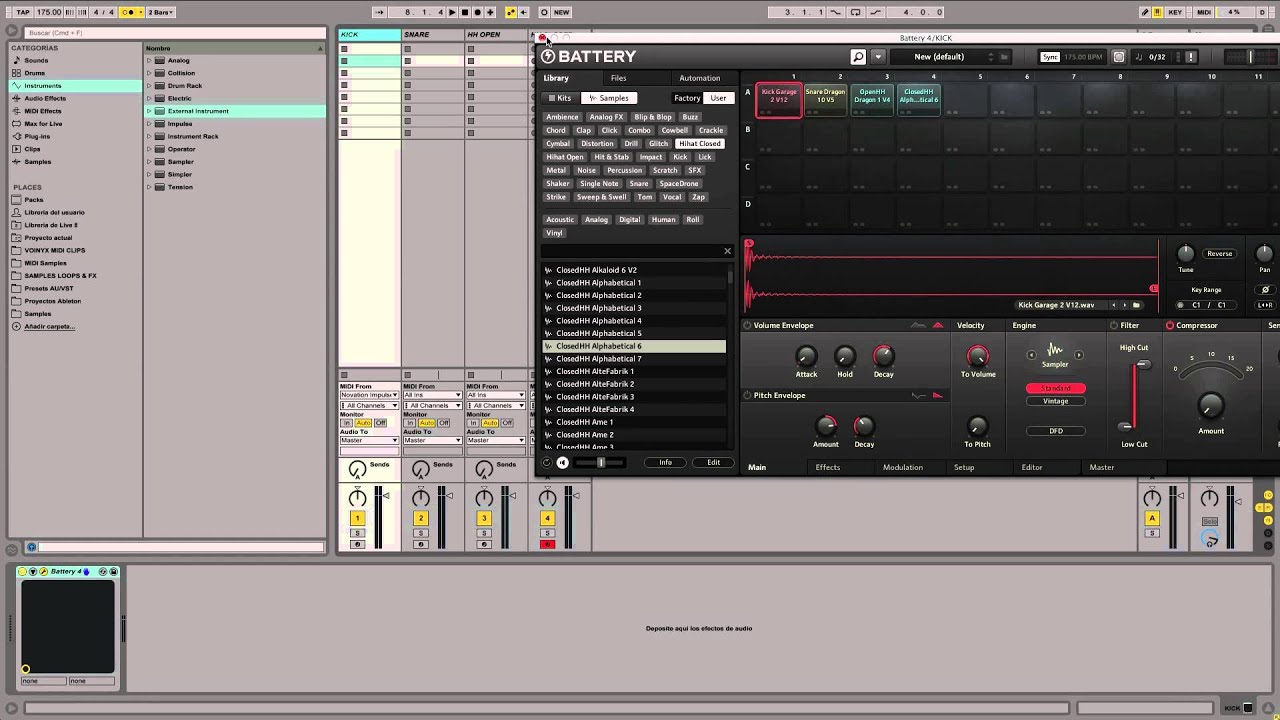Click the Battery panic exclamation icon
The height and width of the screenshot is (720, 1280).
click(x=1189, y=57)
